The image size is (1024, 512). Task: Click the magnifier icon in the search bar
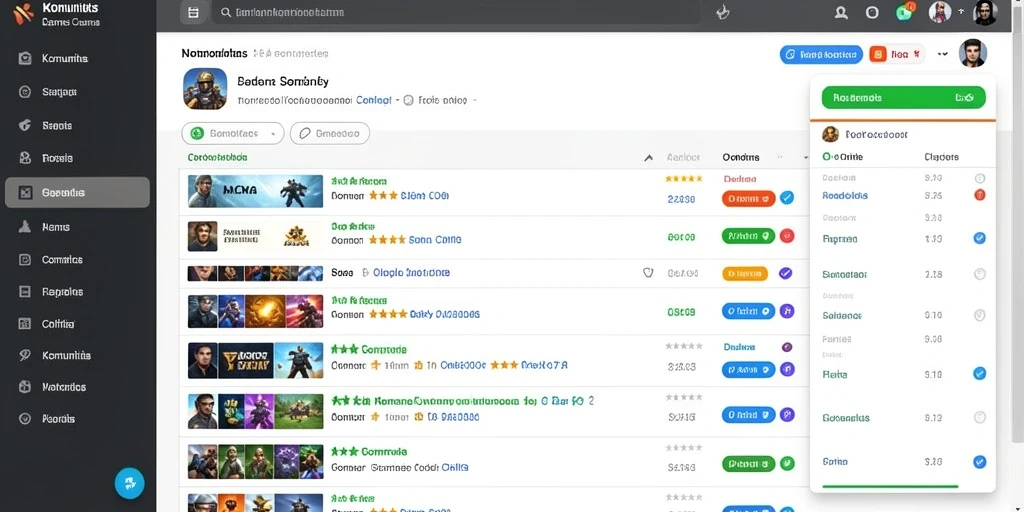[226, 12]
